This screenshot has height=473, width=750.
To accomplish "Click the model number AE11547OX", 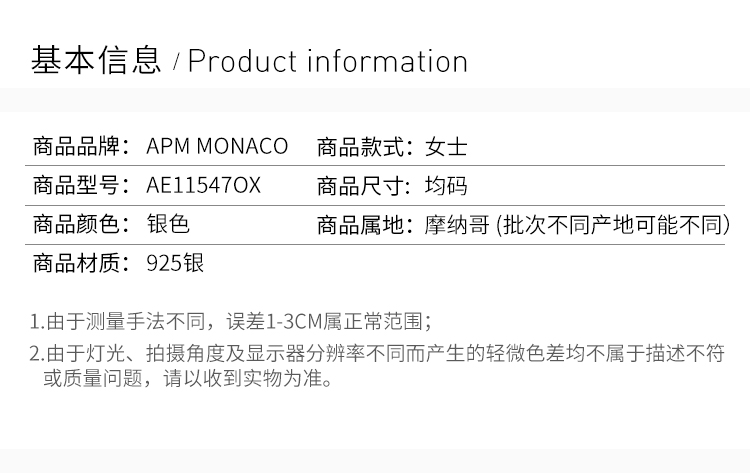I will pyautogui.click(x=203, y=186).
